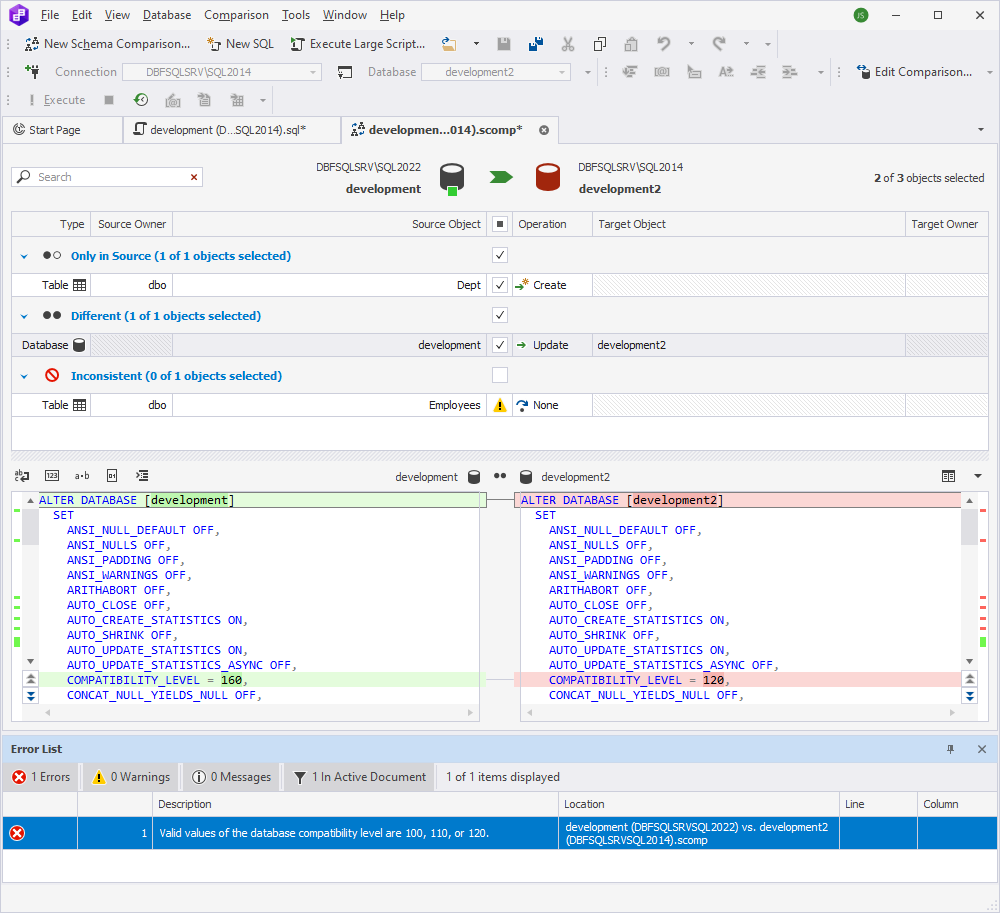Sort by Operation column header
The image size is (1000, 913).
[552, 224]
